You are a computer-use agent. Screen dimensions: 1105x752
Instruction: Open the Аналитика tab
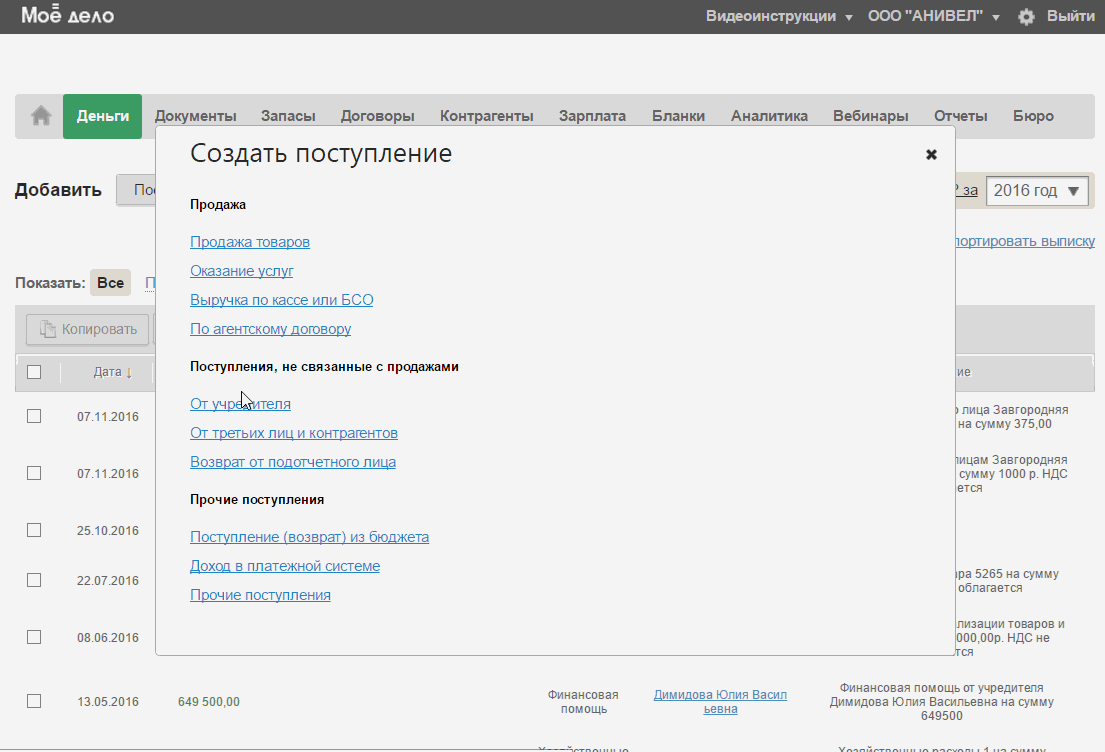tap(769, 116)
